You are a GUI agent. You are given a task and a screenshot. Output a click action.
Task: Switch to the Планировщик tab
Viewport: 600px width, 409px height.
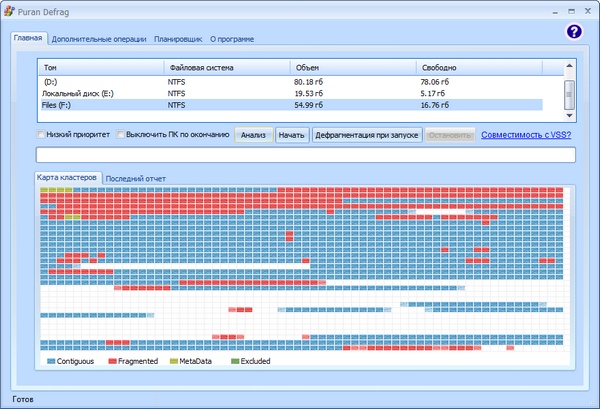coord(177,39)
